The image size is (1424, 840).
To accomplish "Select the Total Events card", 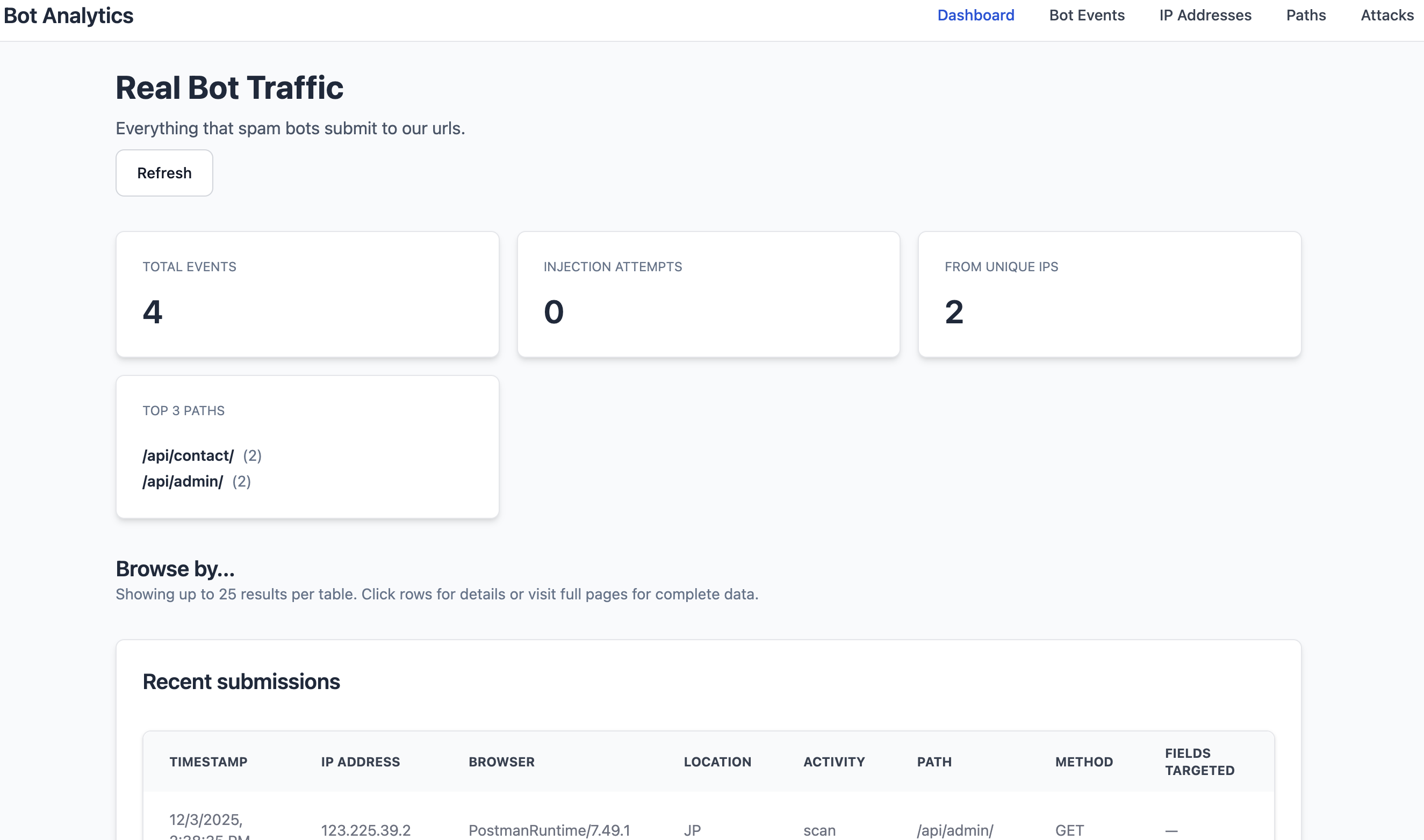I will 307,294.
